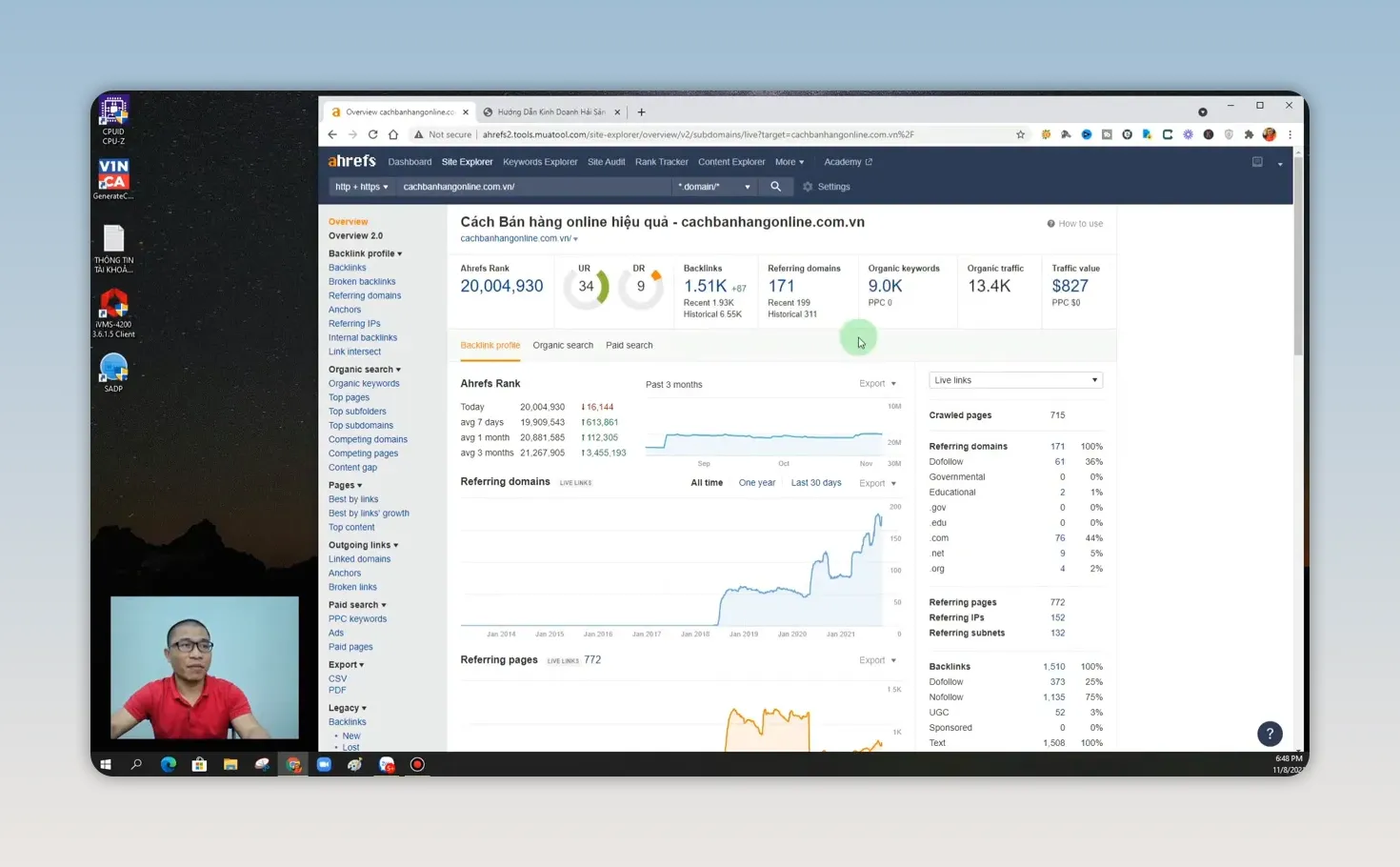Open Zoom from the taskbar
The height and width of the screenshot is (867, 1400).
(x=324, y=764)
